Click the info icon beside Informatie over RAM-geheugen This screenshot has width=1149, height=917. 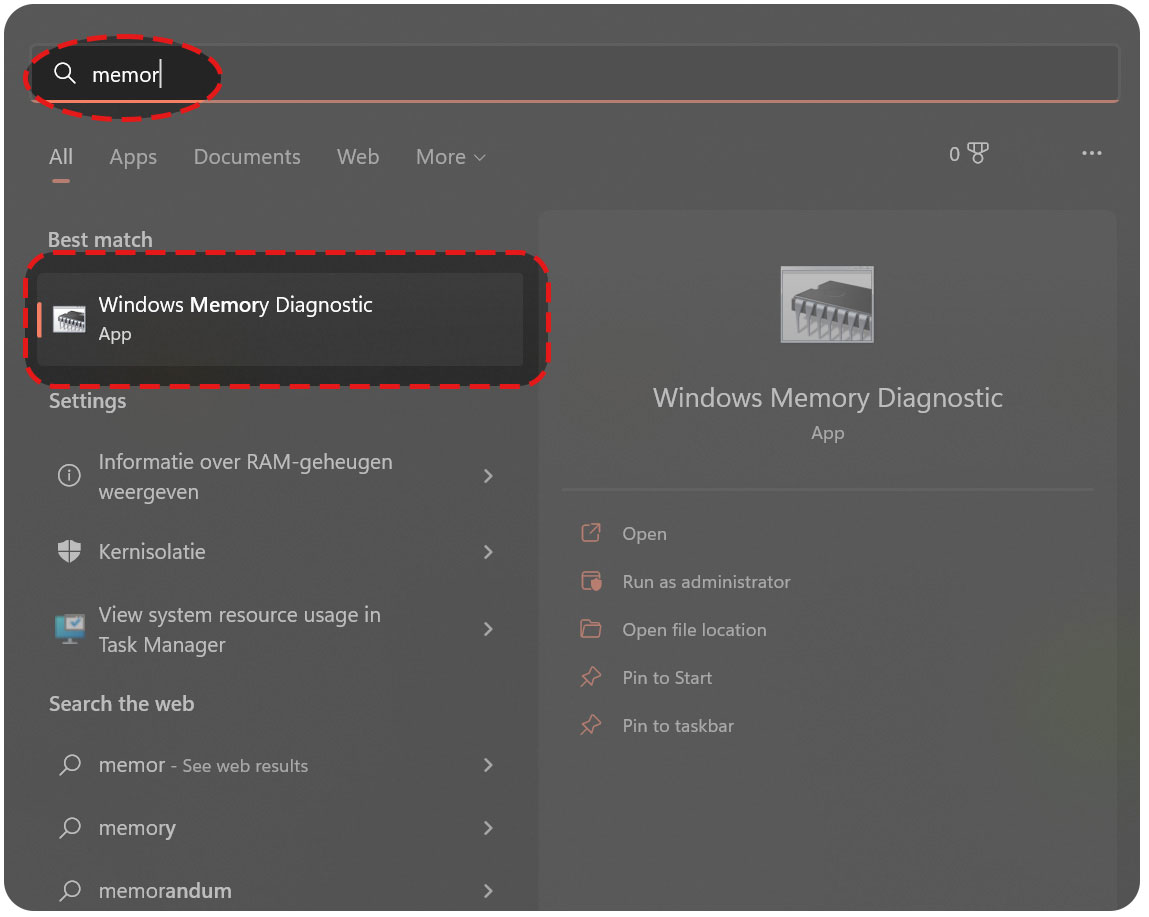[69, 476]
